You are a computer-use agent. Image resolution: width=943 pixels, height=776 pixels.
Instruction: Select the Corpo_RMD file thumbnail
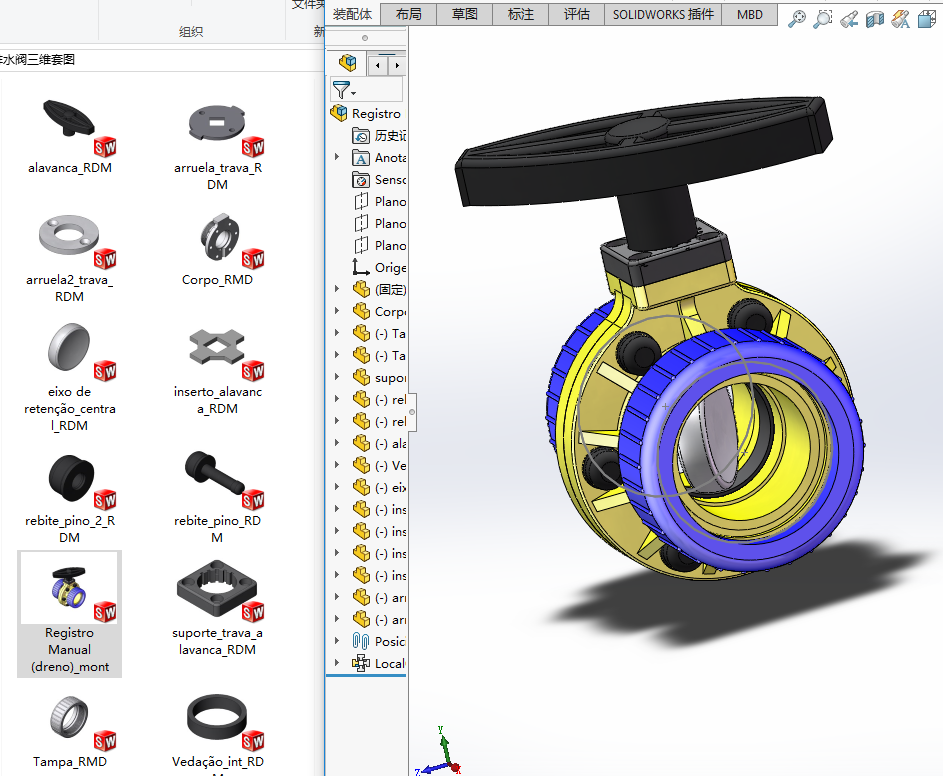pyautogui.click(x=217, y=240)
